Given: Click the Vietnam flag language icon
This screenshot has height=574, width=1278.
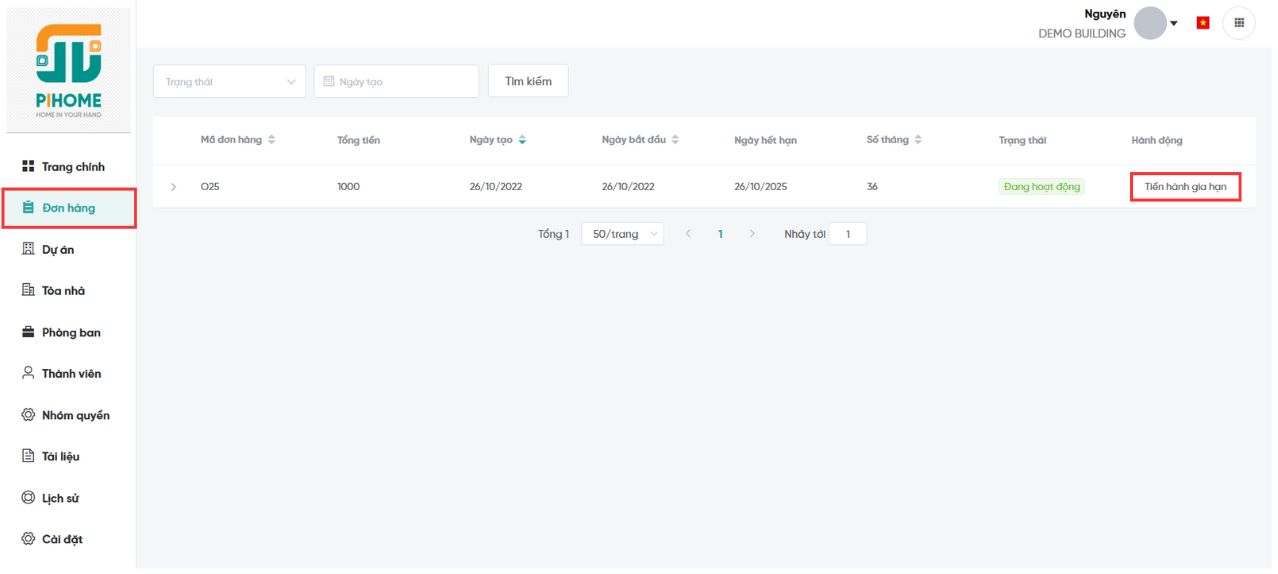Looking at the screenshot, I should (x=1203, y=22).
